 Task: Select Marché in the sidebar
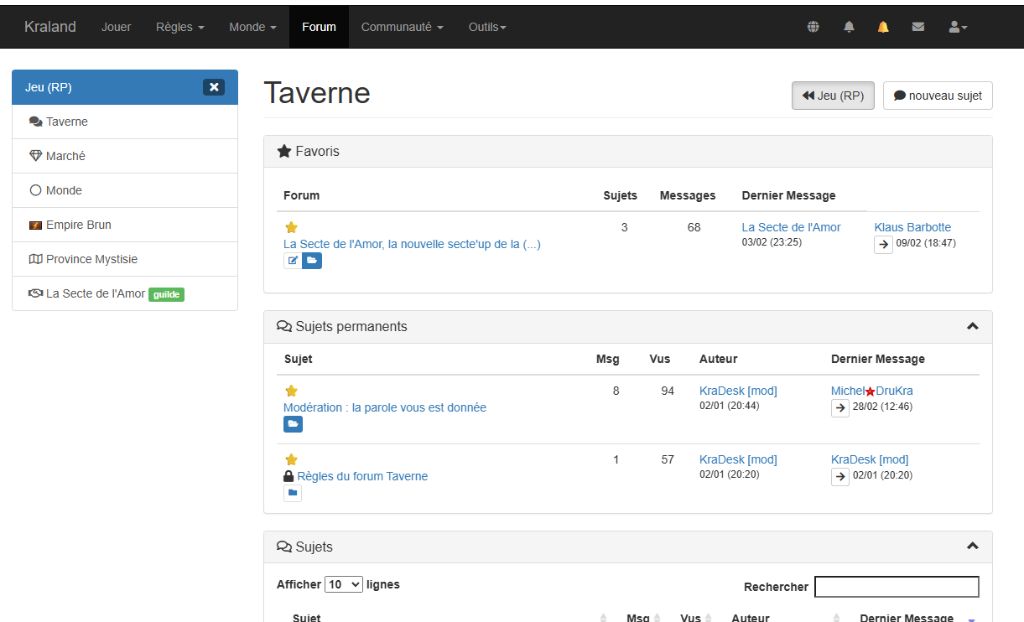(65, 156)
